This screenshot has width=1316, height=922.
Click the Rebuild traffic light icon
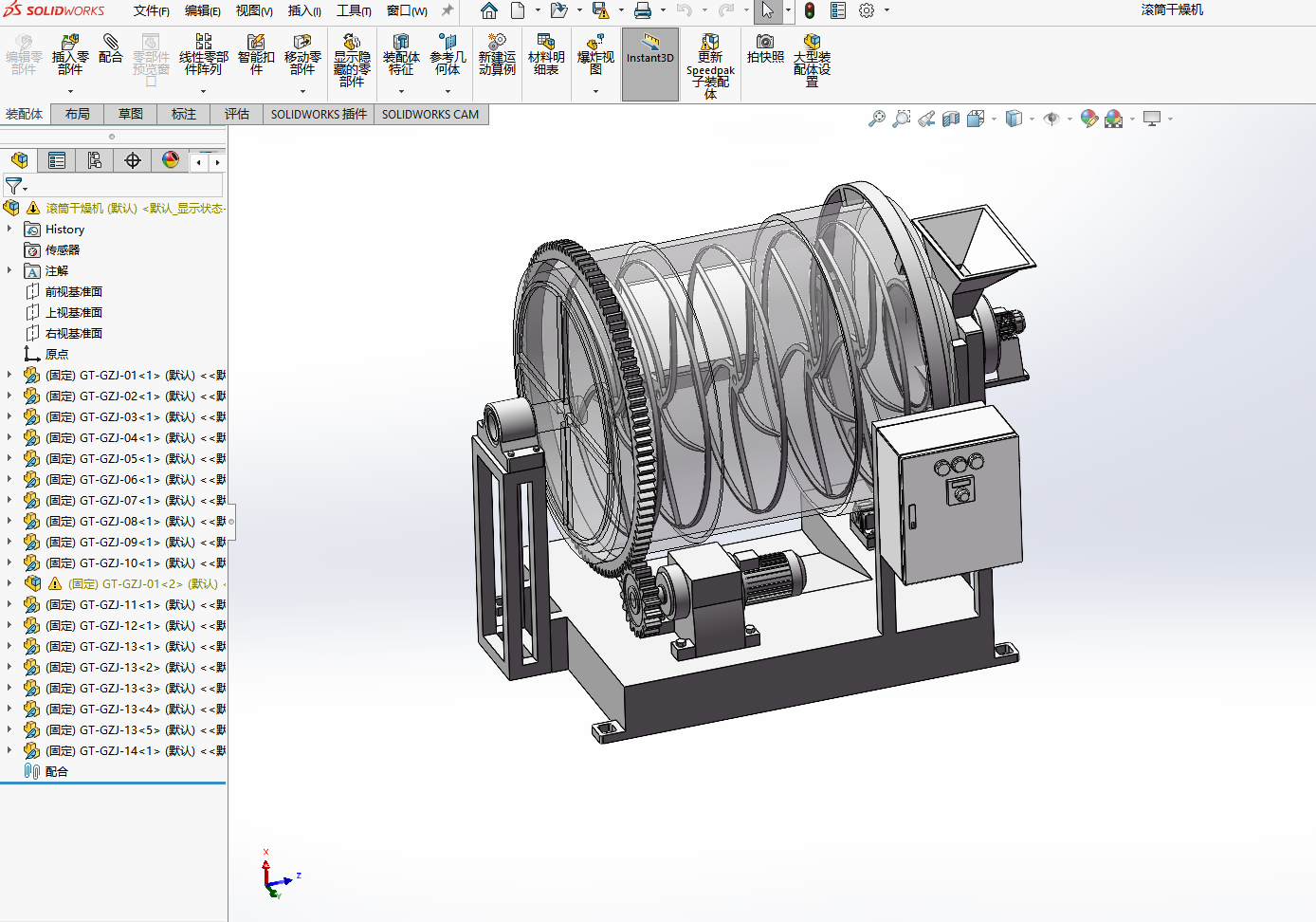tap(810, 10)
